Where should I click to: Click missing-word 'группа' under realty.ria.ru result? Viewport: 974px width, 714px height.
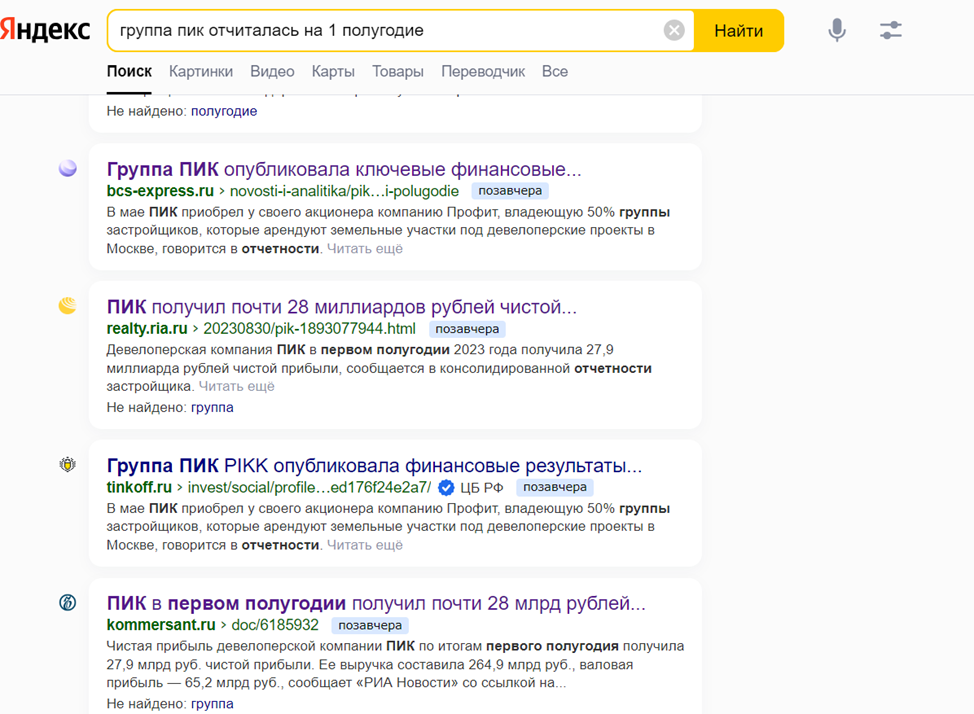point(212,408)
